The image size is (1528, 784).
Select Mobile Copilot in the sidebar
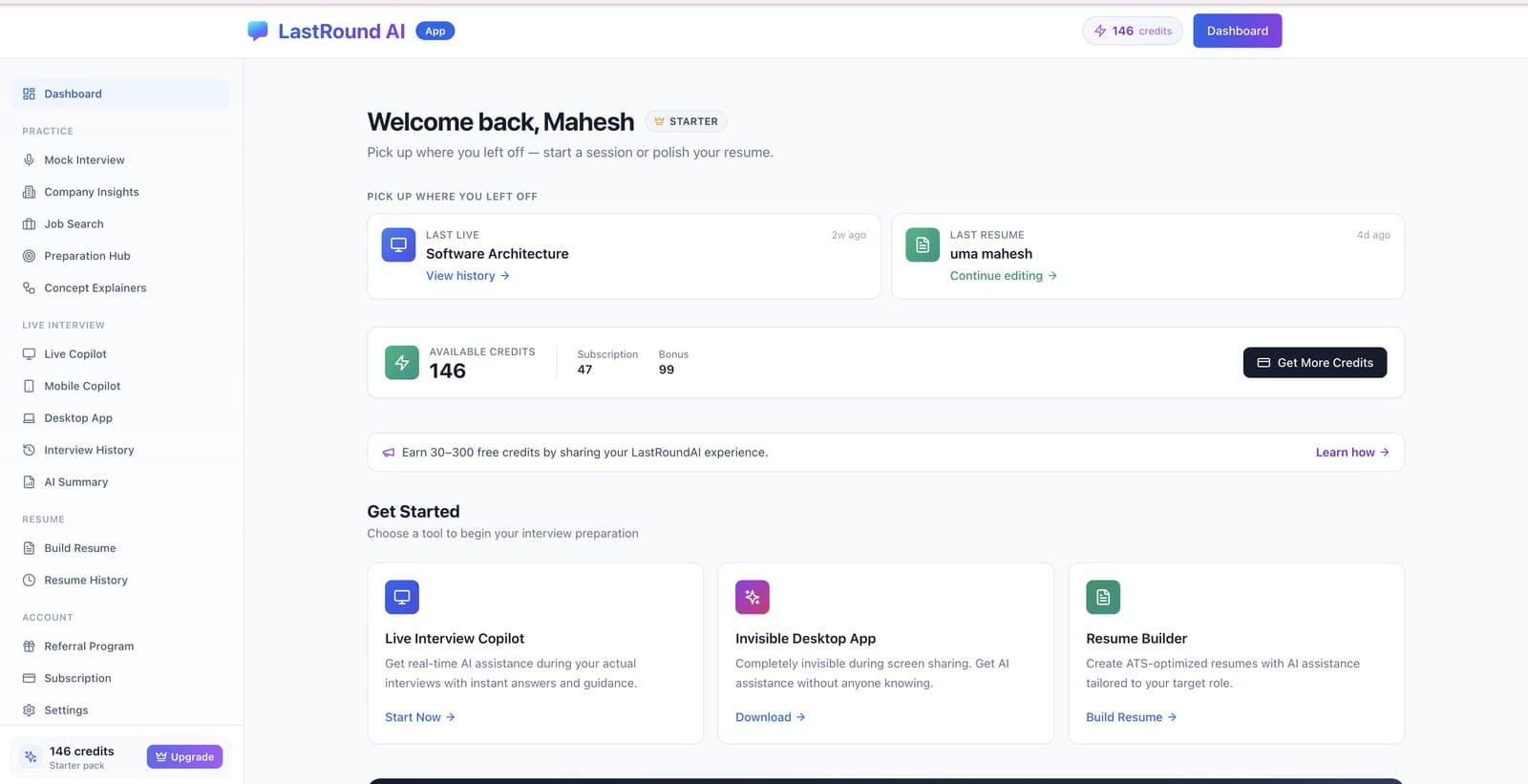point(120,386)
